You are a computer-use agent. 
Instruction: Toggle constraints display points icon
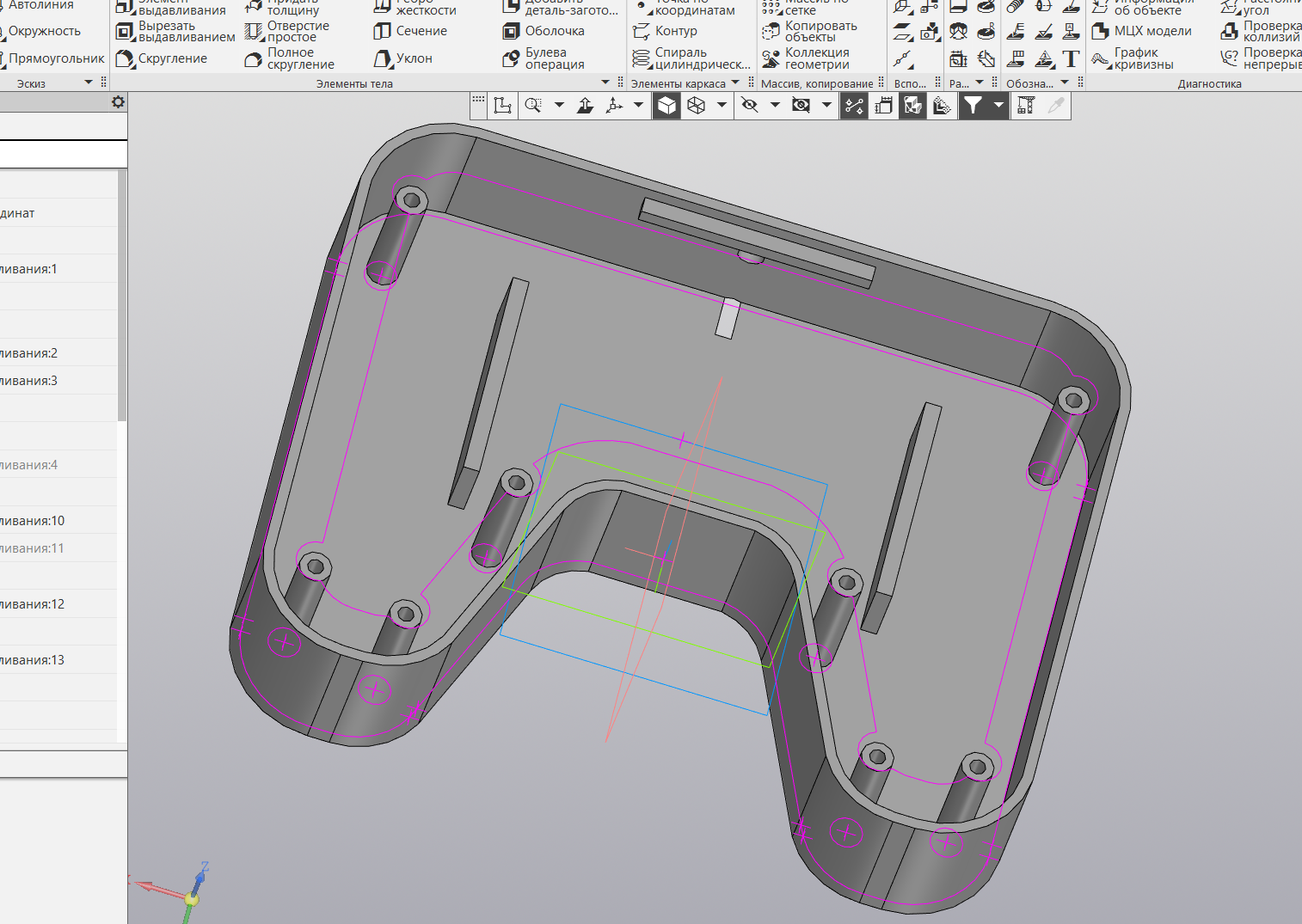tap(854, 105)
